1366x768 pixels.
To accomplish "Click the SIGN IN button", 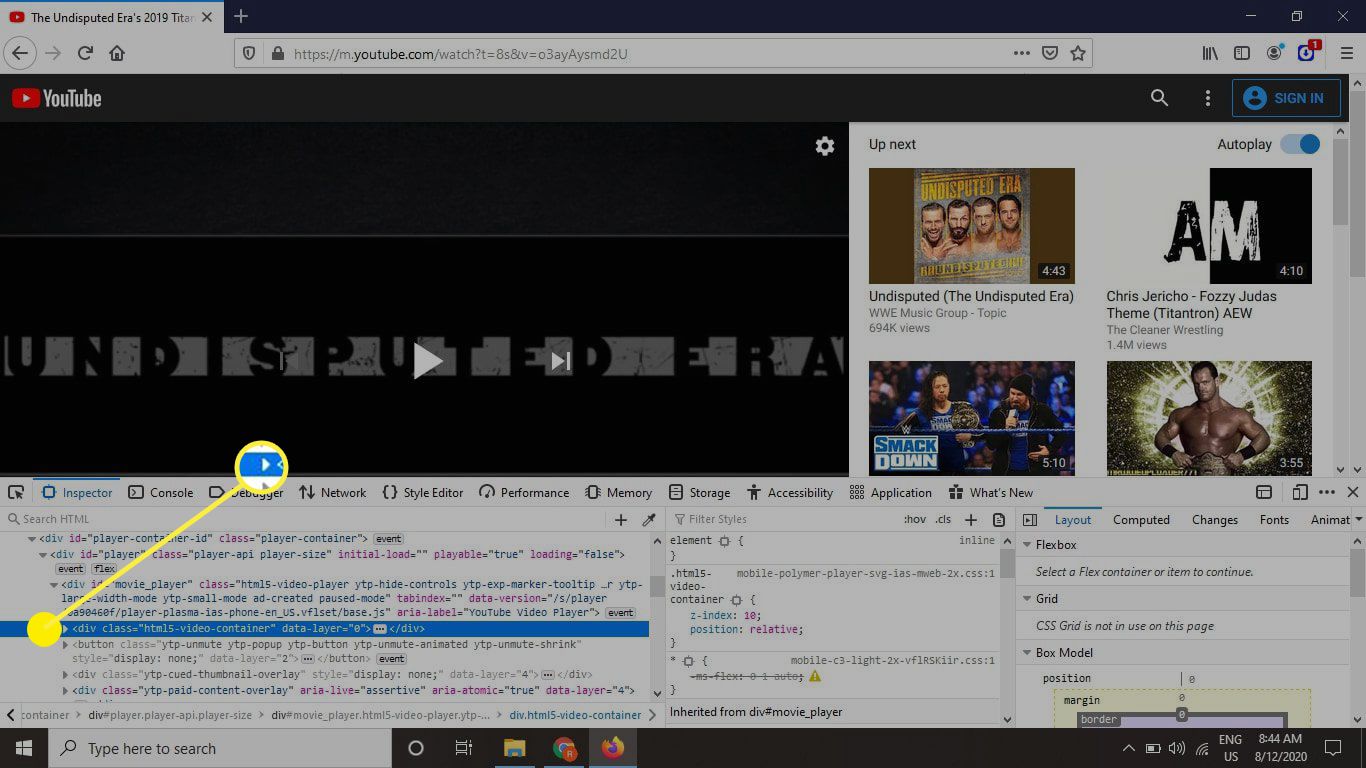I will (1286, 98).
